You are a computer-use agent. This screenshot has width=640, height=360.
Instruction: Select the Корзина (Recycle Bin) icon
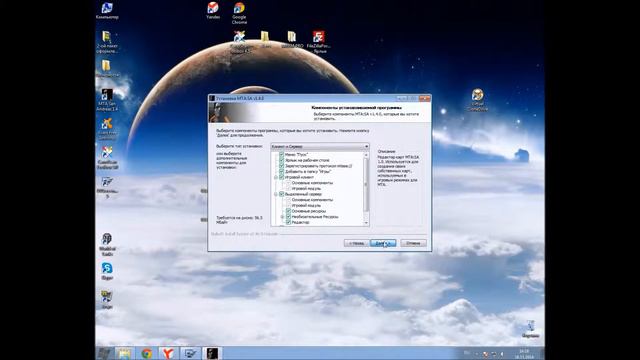[x=531, y=330]
